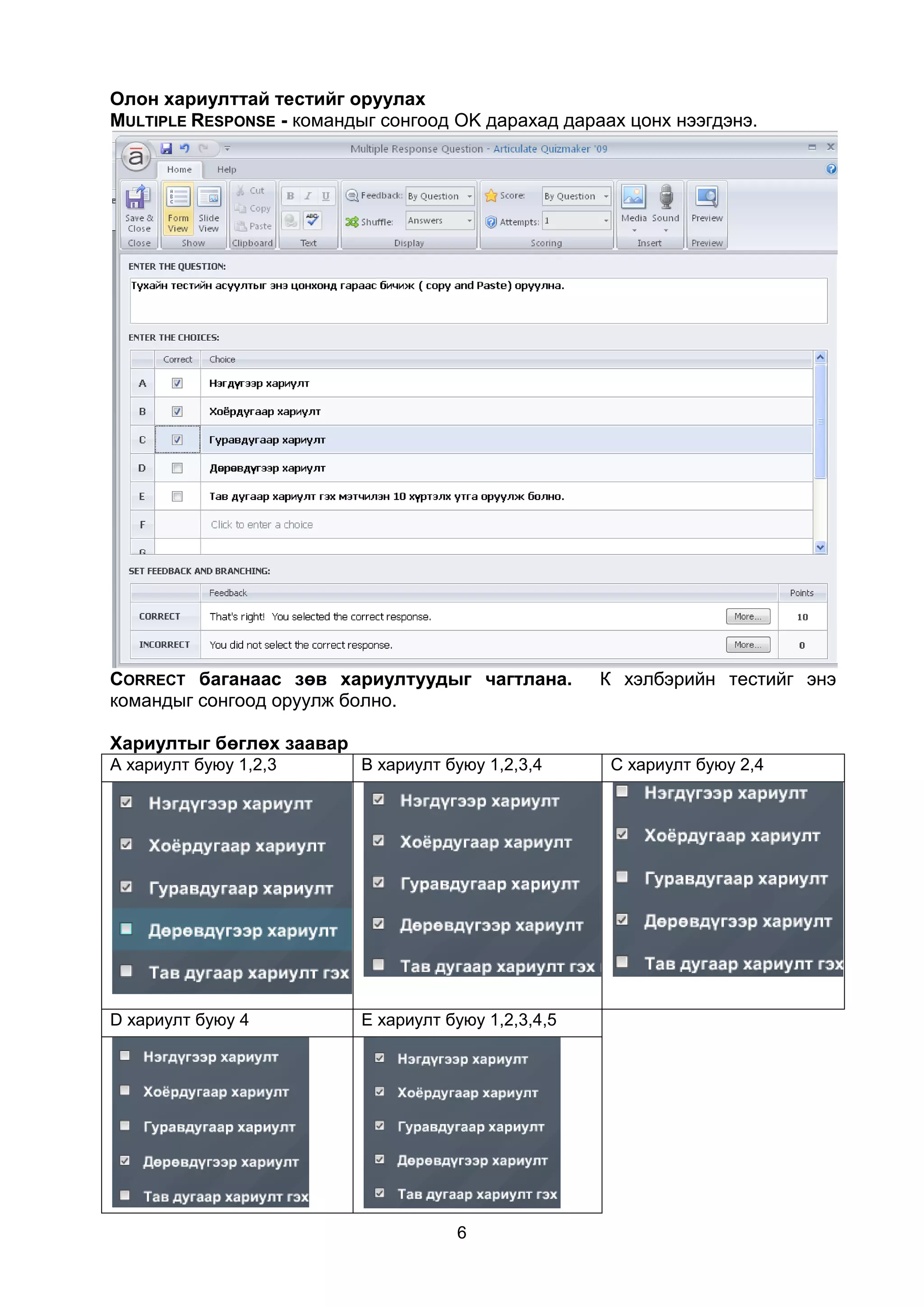Click the quick access save icon
Screen dimensions: 924x1307
(166, 148)
